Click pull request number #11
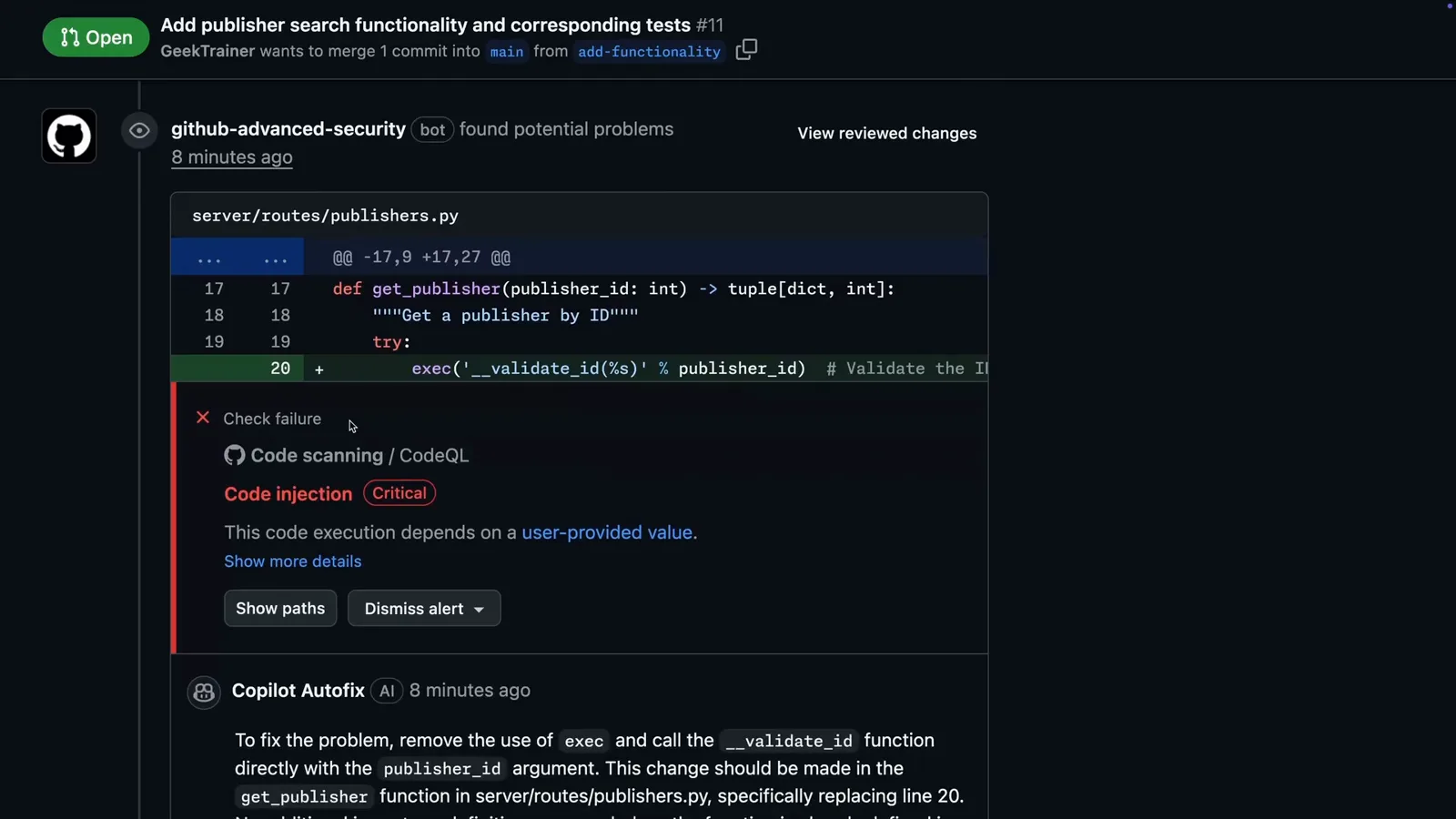 coord(710,25)
